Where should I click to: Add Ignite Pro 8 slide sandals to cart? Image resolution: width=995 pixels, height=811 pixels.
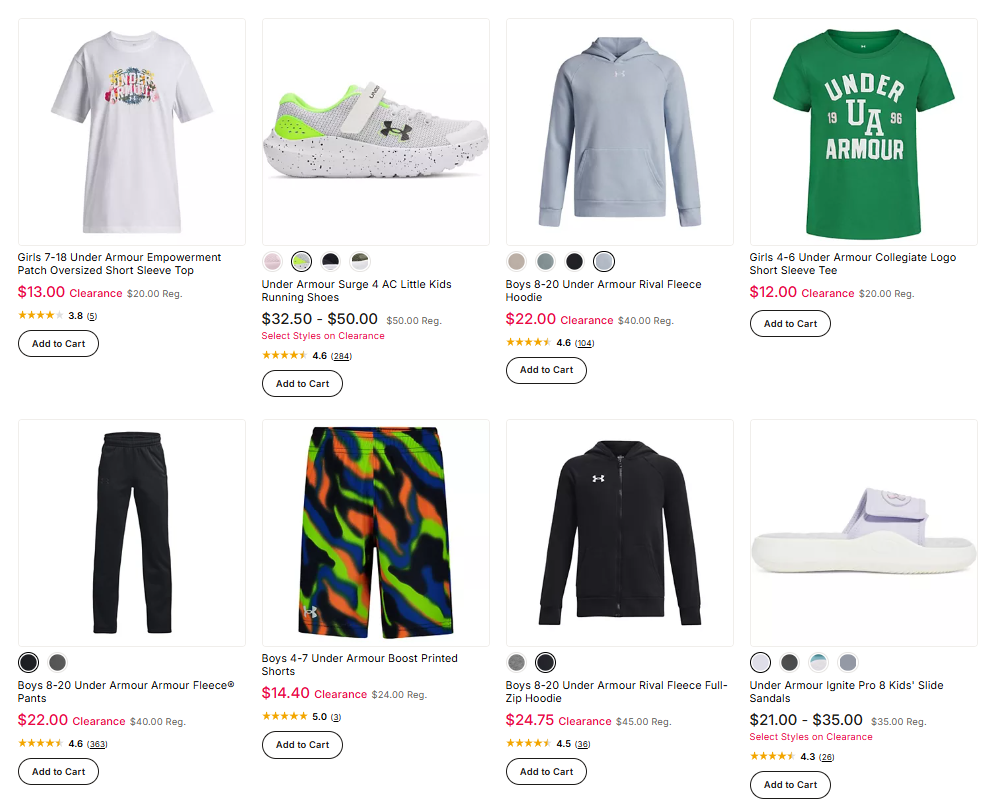[789, 784]
